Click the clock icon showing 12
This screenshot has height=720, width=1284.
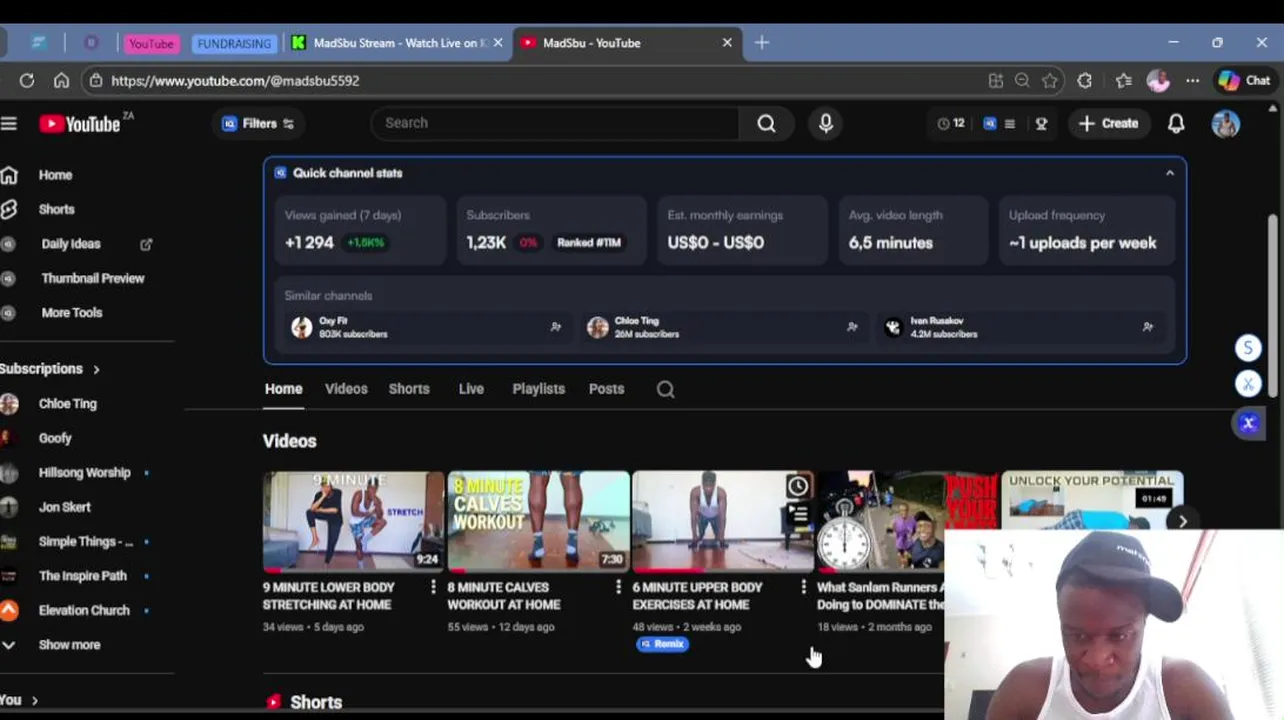[951, 123]
